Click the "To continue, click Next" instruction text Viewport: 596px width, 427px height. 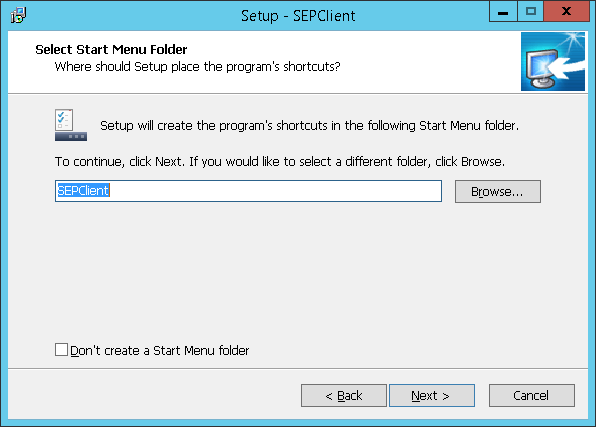280,162
